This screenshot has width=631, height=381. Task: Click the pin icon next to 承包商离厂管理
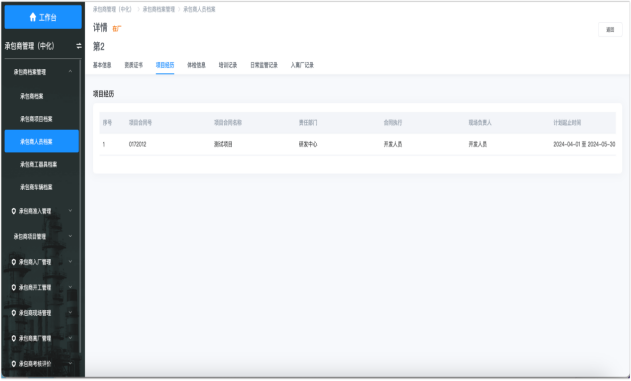pyautogui.click(x=14, y=338)
